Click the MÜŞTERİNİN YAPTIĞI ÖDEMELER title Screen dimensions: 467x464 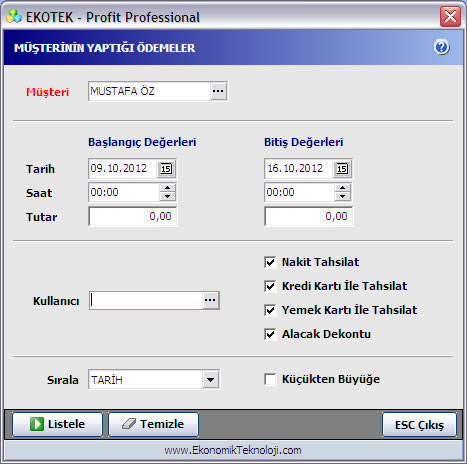[x=104, y=48]
